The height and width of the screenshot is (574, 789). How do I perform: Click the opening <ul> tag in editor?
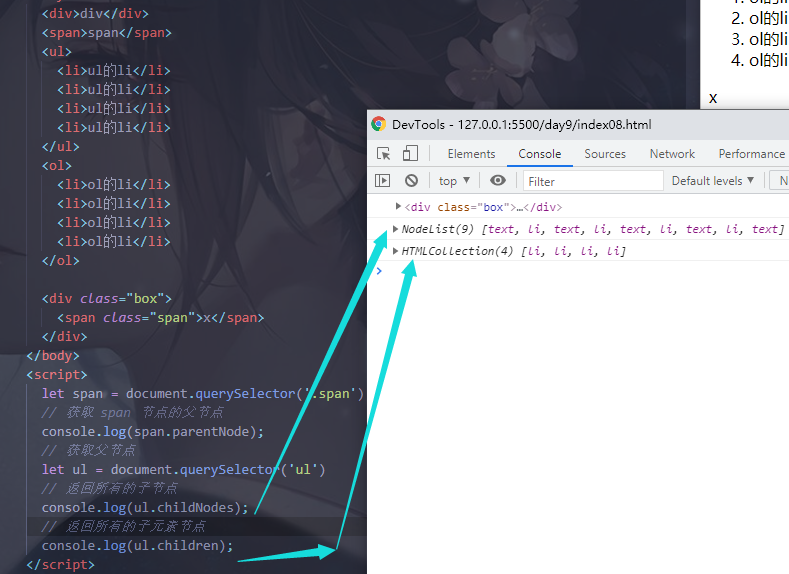click(x=56, y=52)
